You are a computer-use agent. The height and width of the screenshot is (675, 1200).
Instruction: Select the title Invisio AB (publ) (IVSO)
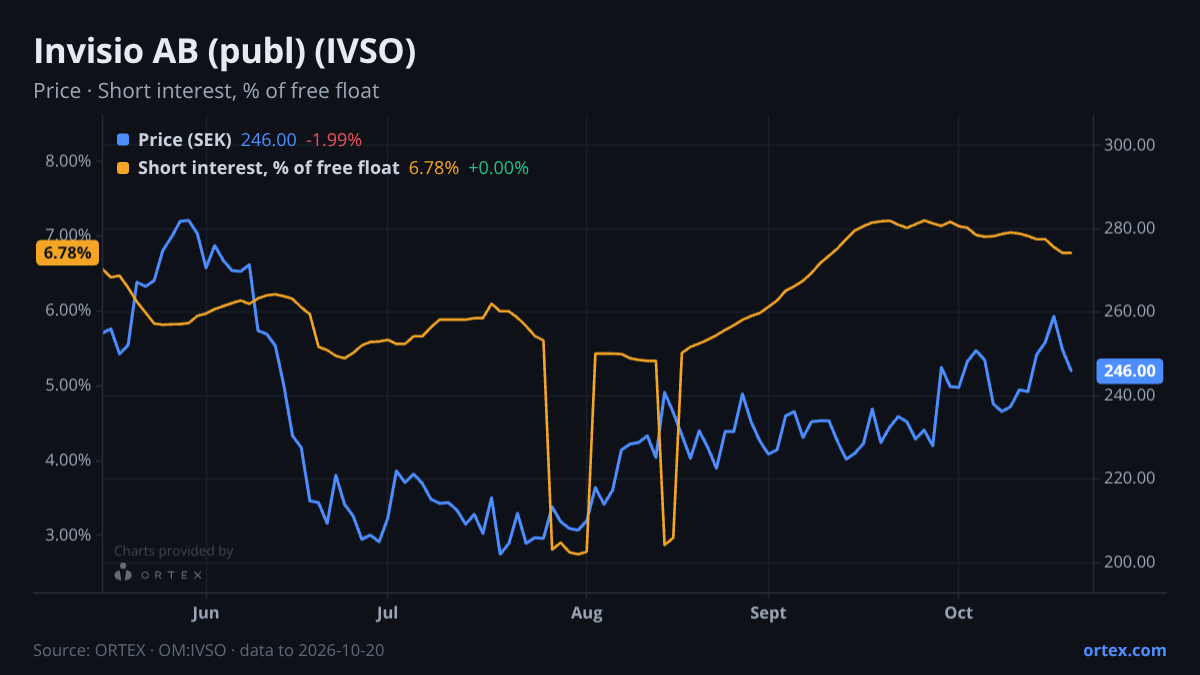pos(225,52)
